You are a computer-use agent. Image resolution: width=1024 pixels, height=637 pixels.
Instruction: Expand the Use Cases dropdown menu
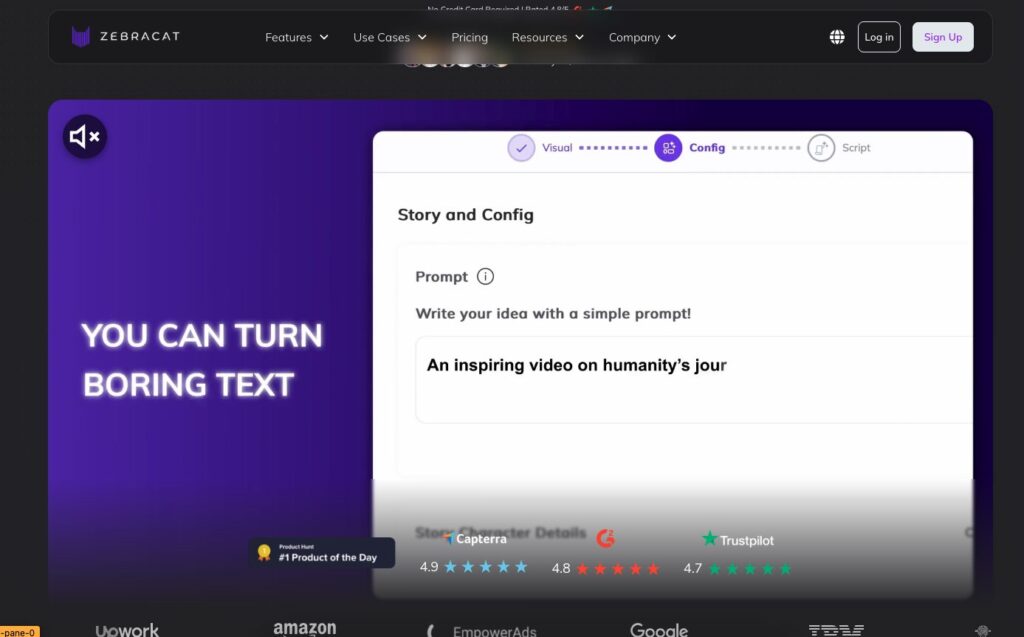pos(390,37)
